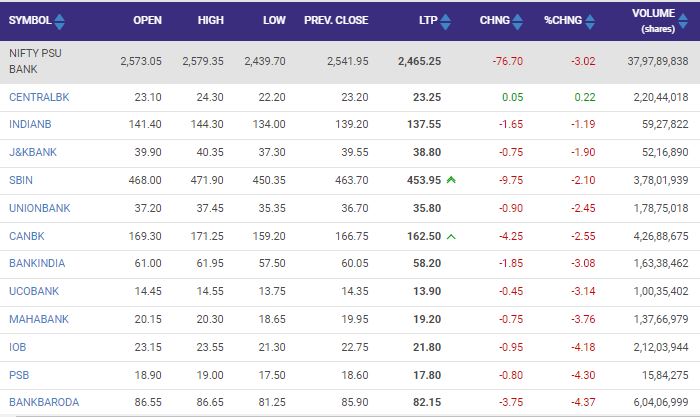Viewport: 700px width, 417px height.
Task: Click the %CHNG sort arrows
Action: pos(589,20)
